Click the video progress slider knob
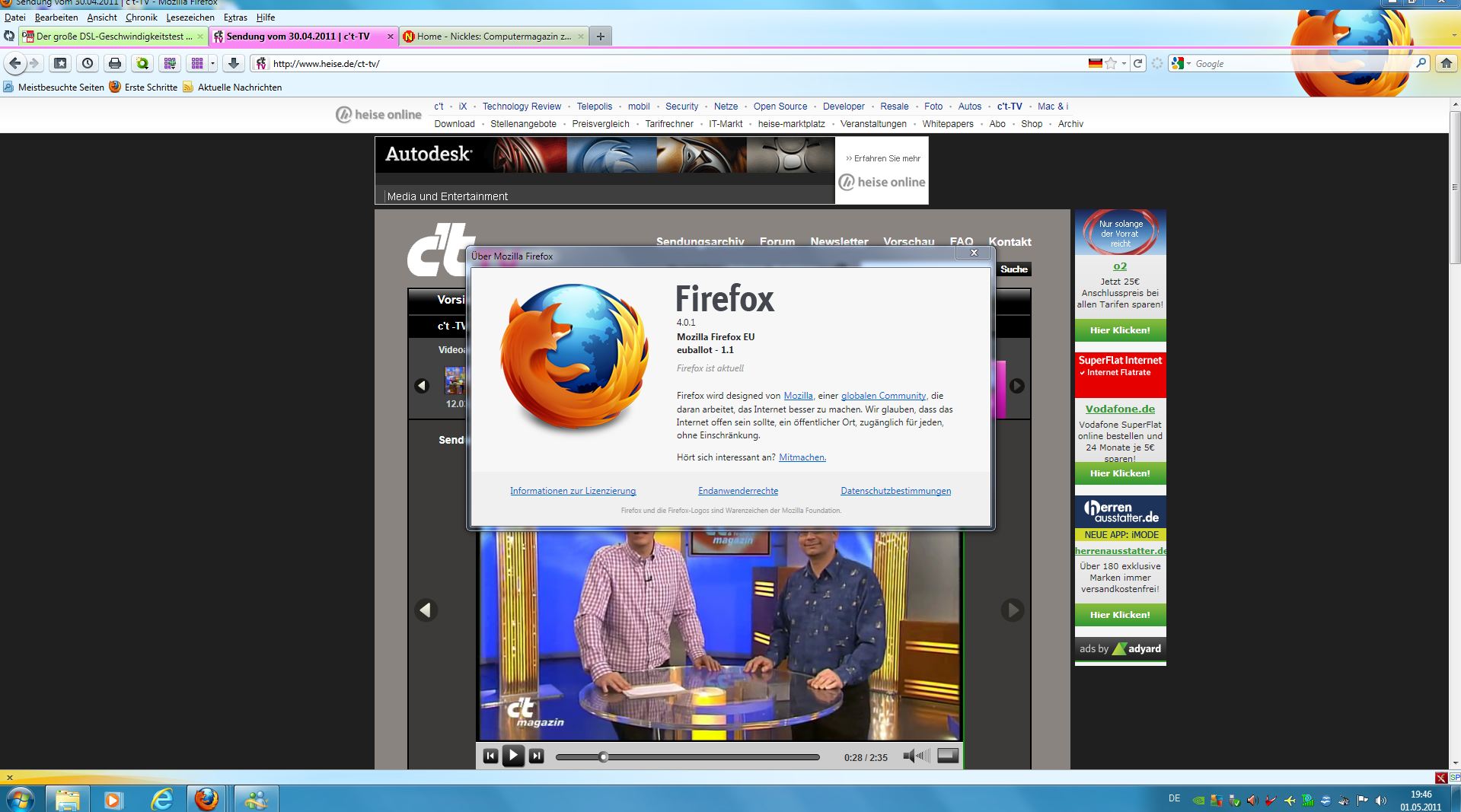The height and width of the screenshot is (812, 1461). click(603, 757)
